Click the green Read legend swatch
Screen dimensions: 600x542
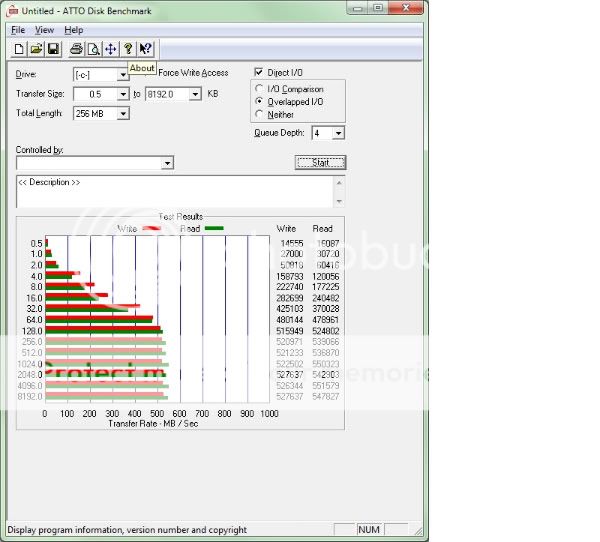(x=214, y=229)
